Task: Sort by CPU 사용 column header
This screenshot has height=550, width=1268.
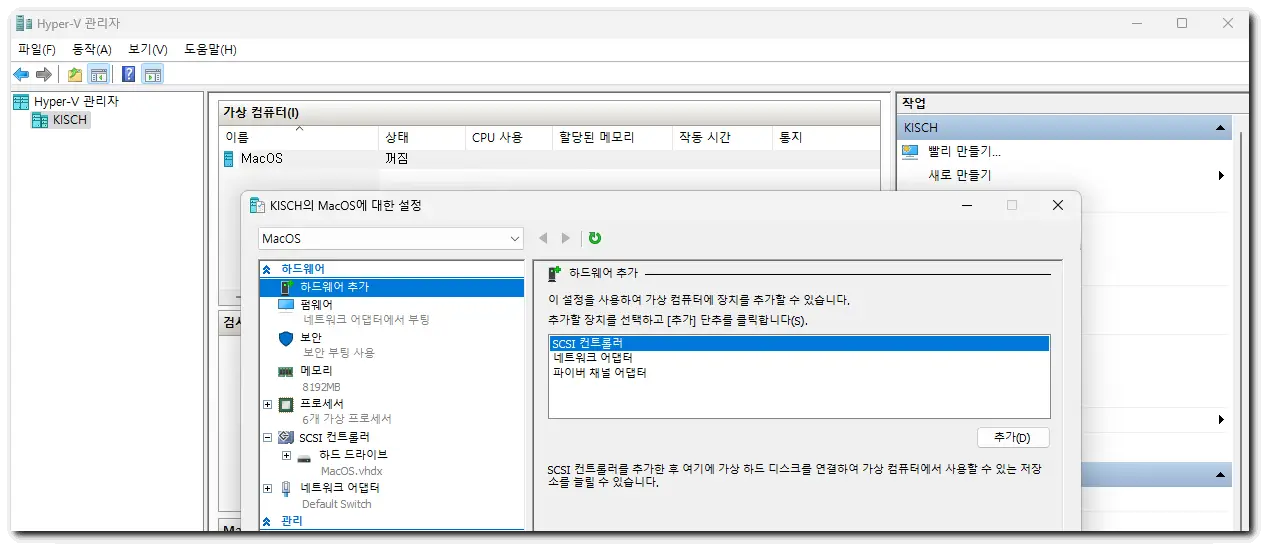Action: pos(509,137)
